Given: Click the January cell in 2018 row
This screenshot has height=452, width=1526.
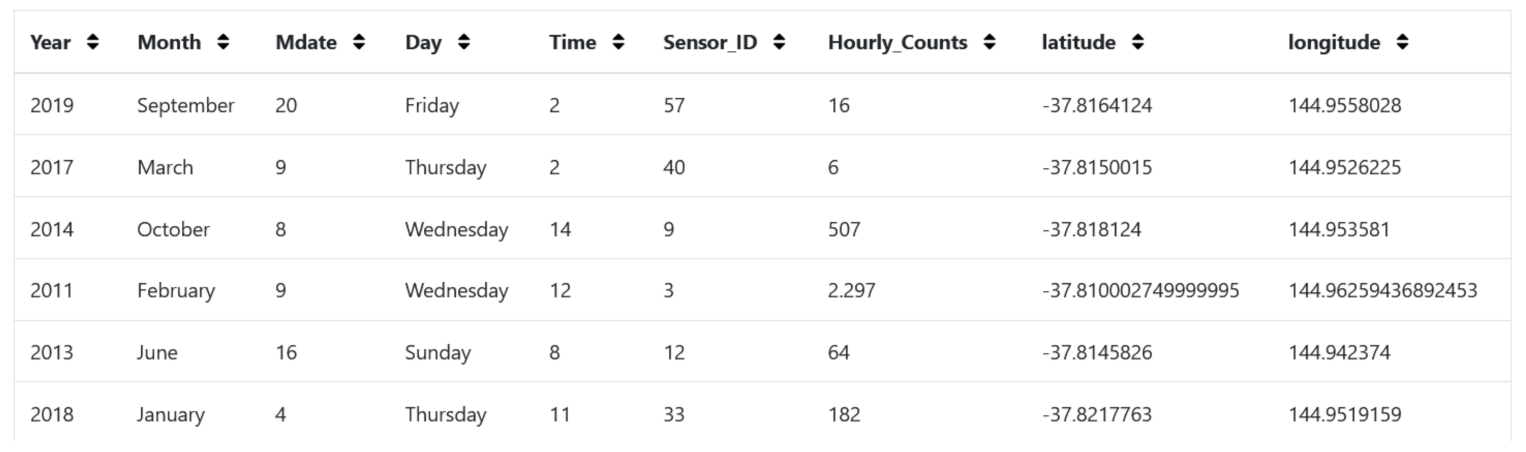Looking at the screenshot, I should coord(171,414).
